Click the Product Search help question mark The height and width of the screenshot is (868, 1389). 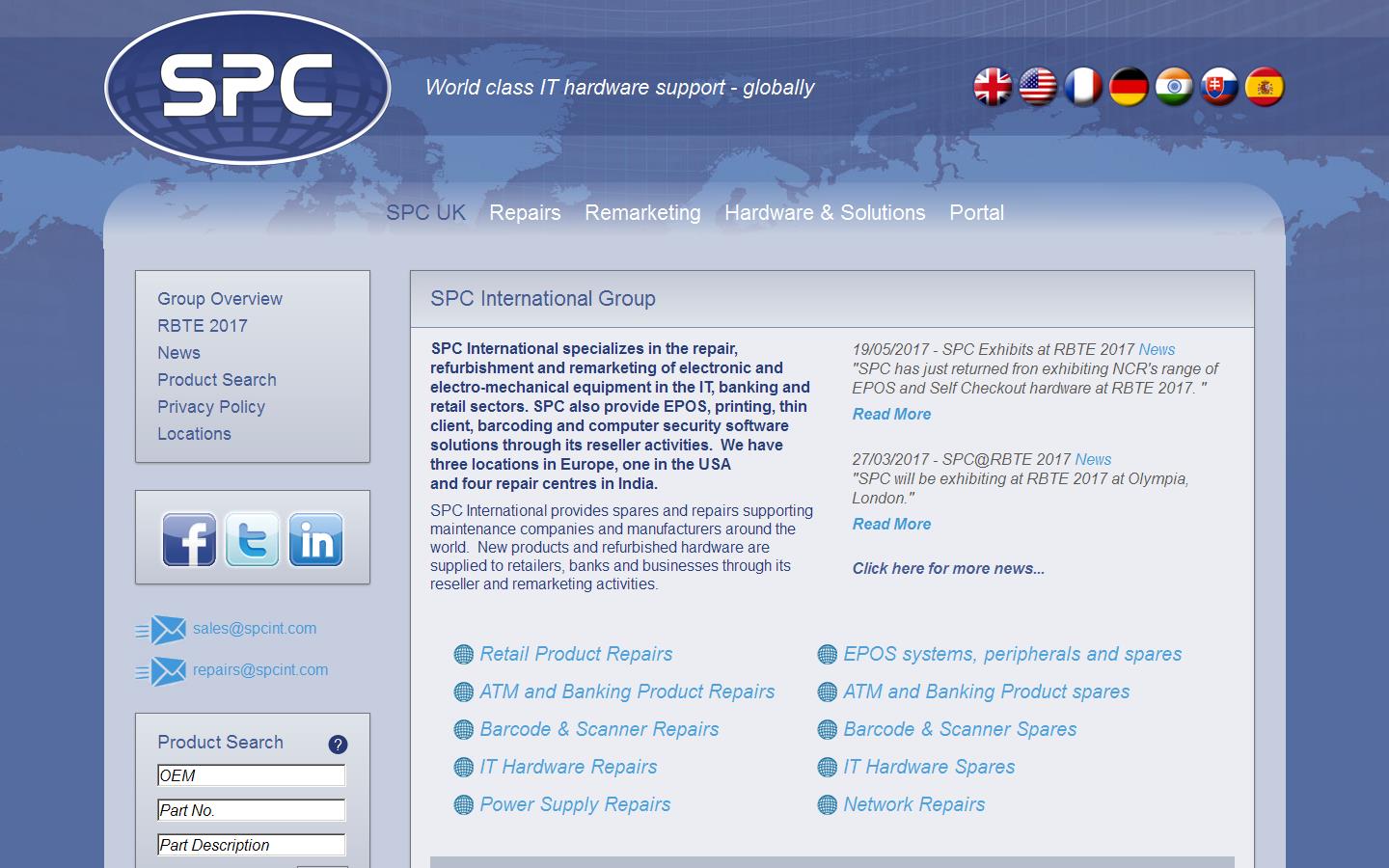337,744
